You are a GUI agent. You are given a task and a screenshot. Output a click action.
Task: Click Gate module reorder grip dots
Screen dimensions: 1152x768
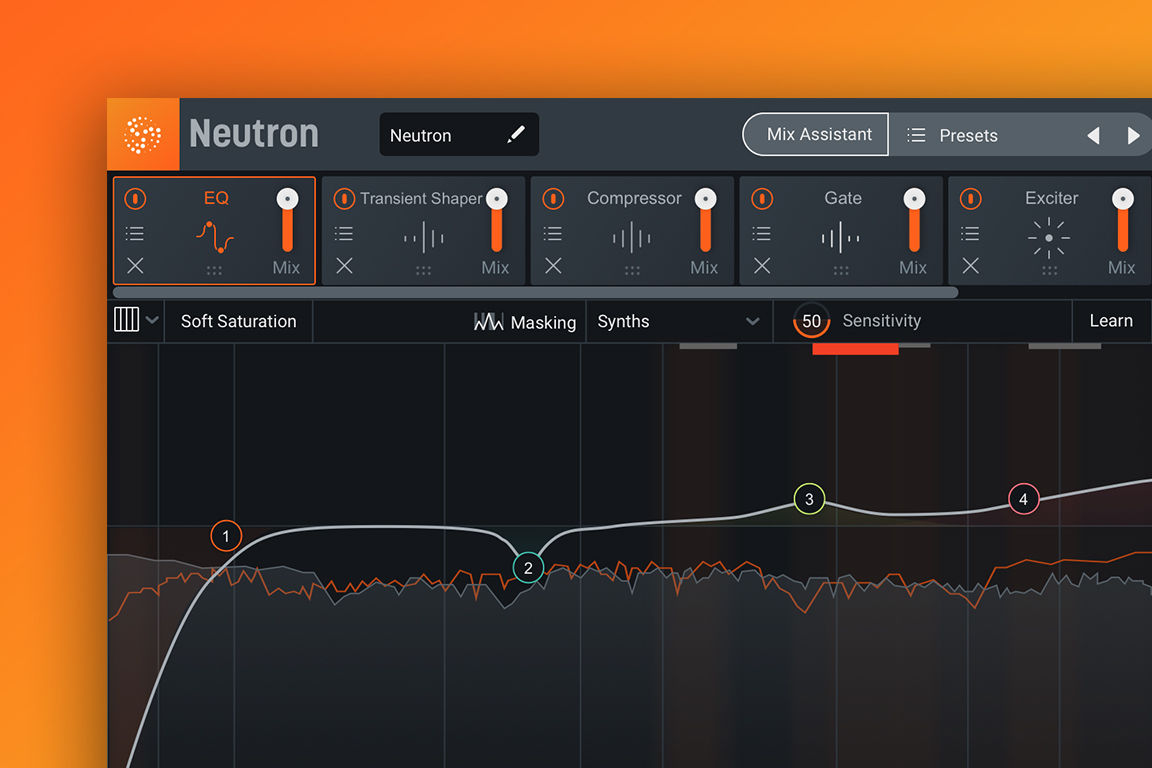[840, 270]
